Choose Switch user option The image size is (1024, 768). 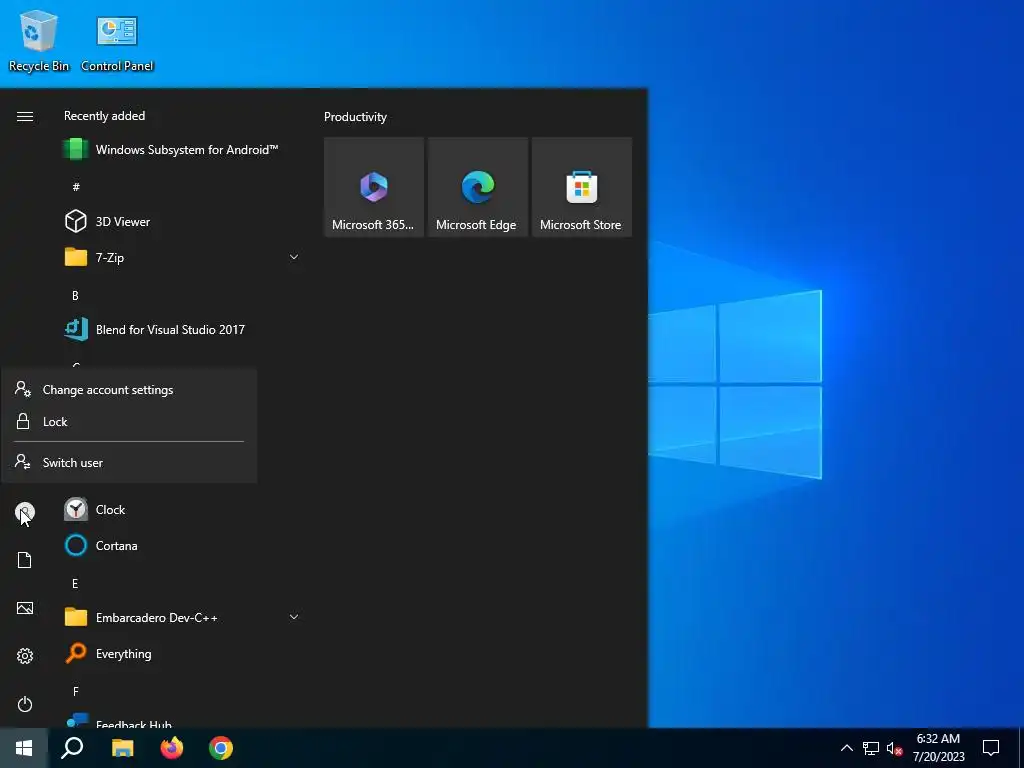[x=129, y=462]
